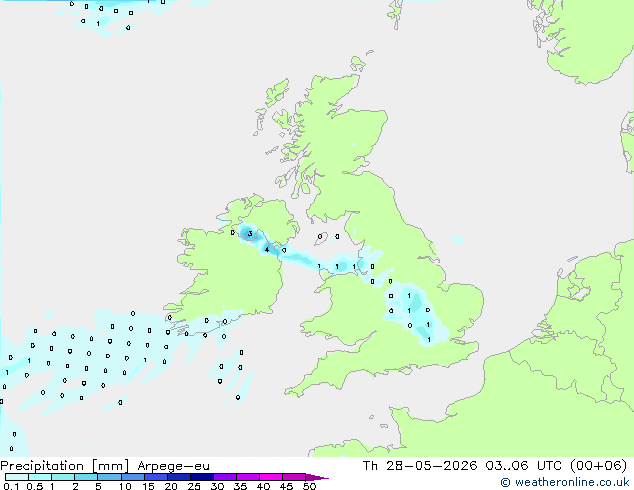Click the '45' legend scale value

pyautogui.click(x=286, y=486)
